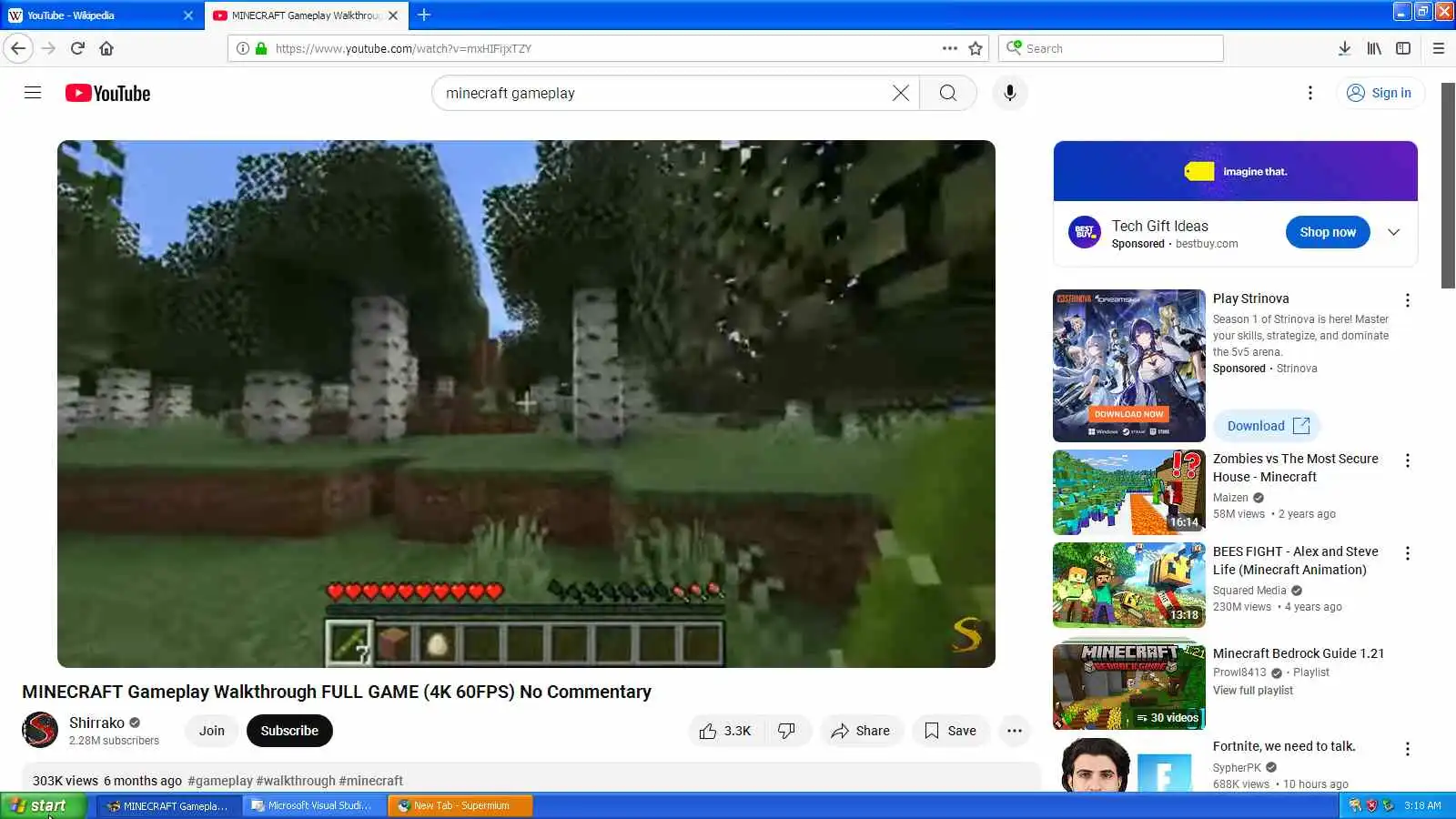The height and width of the screenshot is (819, 1456).
Task: Open BEES FIGHT Alex and Steve thumbnail
Action: pos(1128,585)
